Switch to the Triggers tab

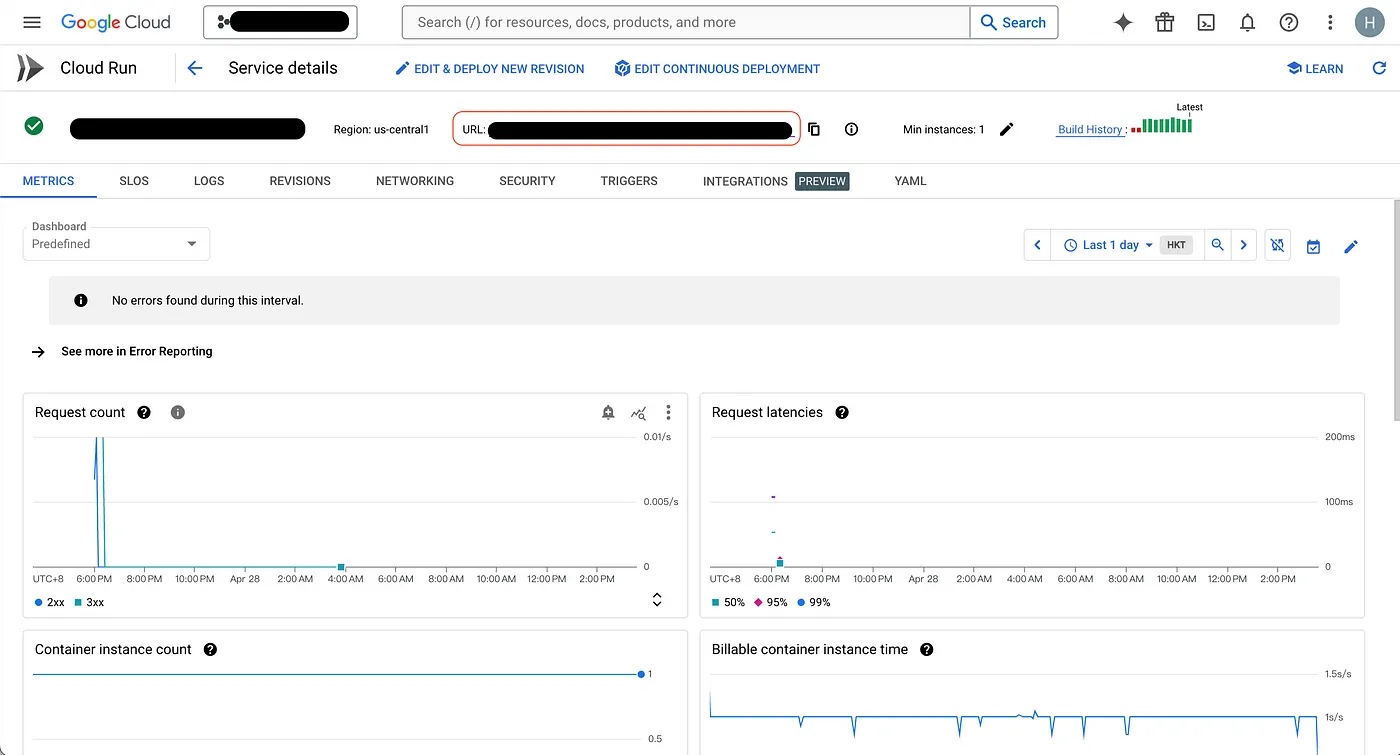(629, 181)
